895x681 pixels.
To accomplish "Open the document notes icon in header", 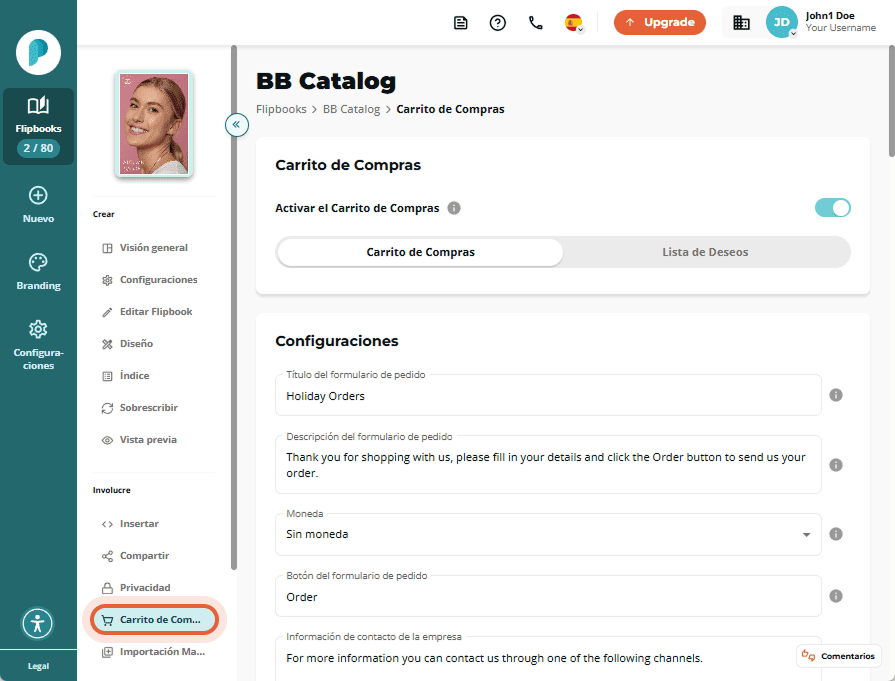I will tap(460, 23).
